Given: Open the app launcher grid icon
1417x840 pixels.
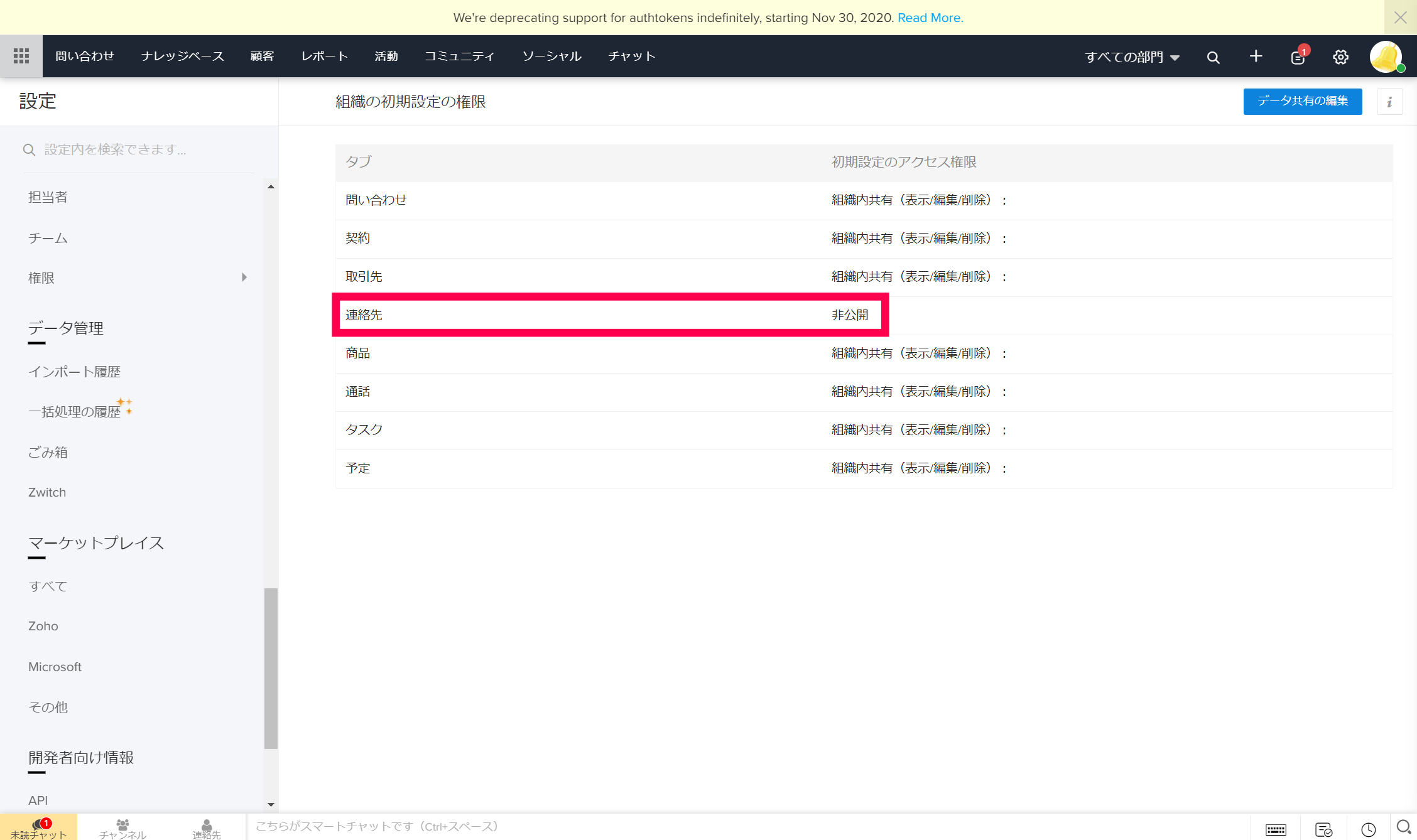Looking at the screenshot, I should [21, 57].
